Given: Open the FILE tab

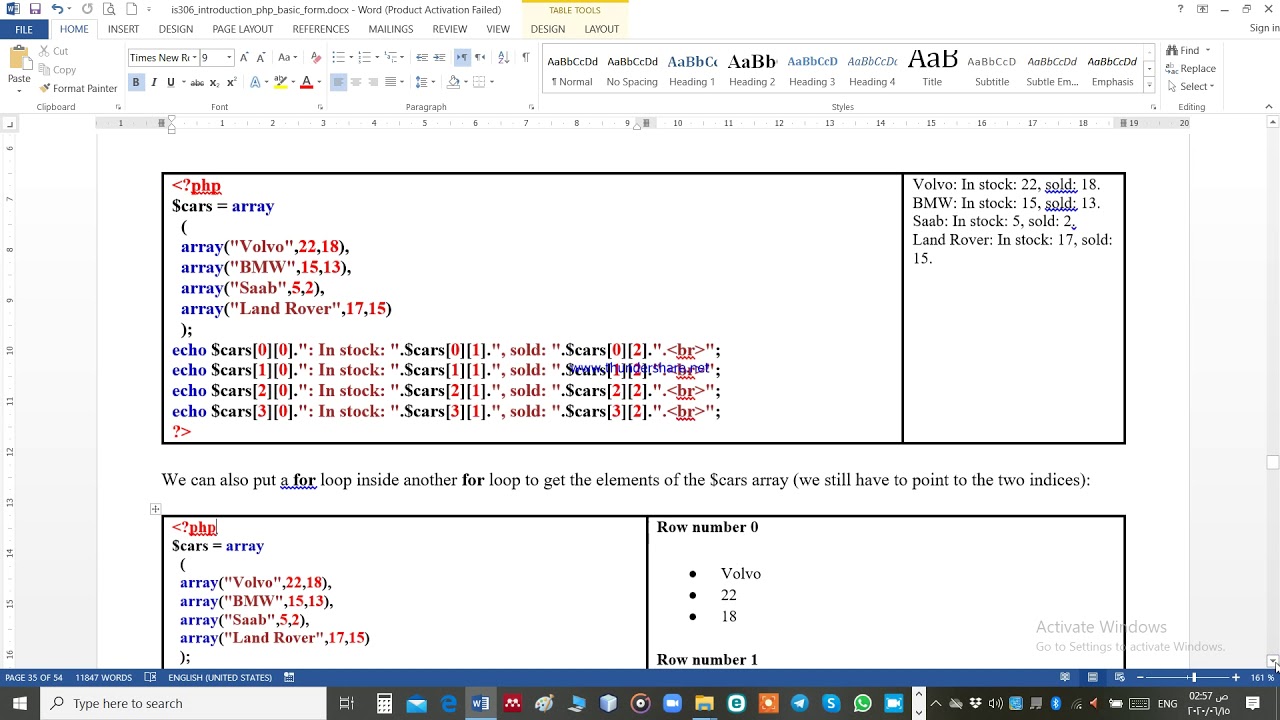Looking at the screenshot, I should pos(23,29).
